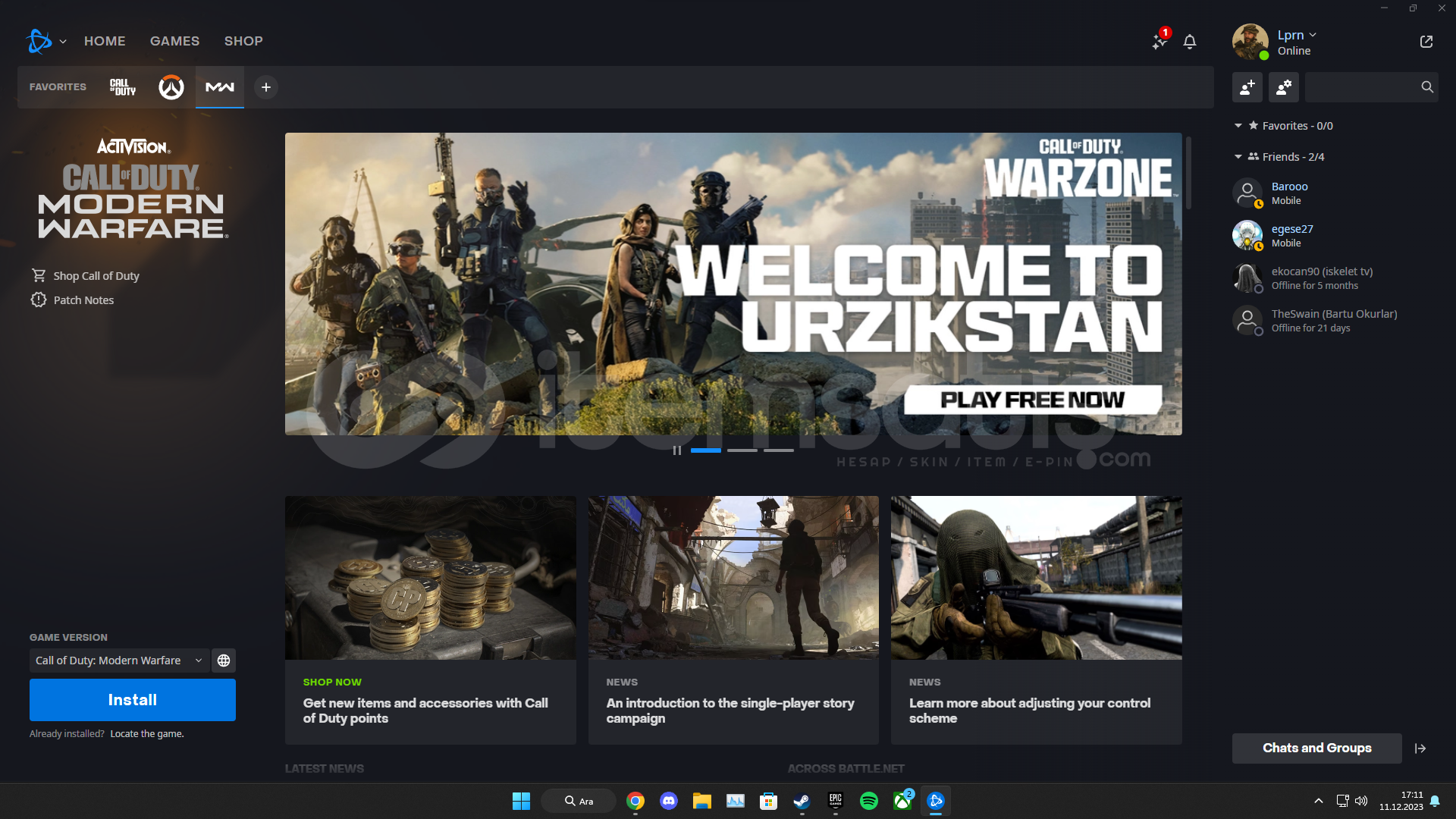Open Chats and Groups button

point(1317,748)
